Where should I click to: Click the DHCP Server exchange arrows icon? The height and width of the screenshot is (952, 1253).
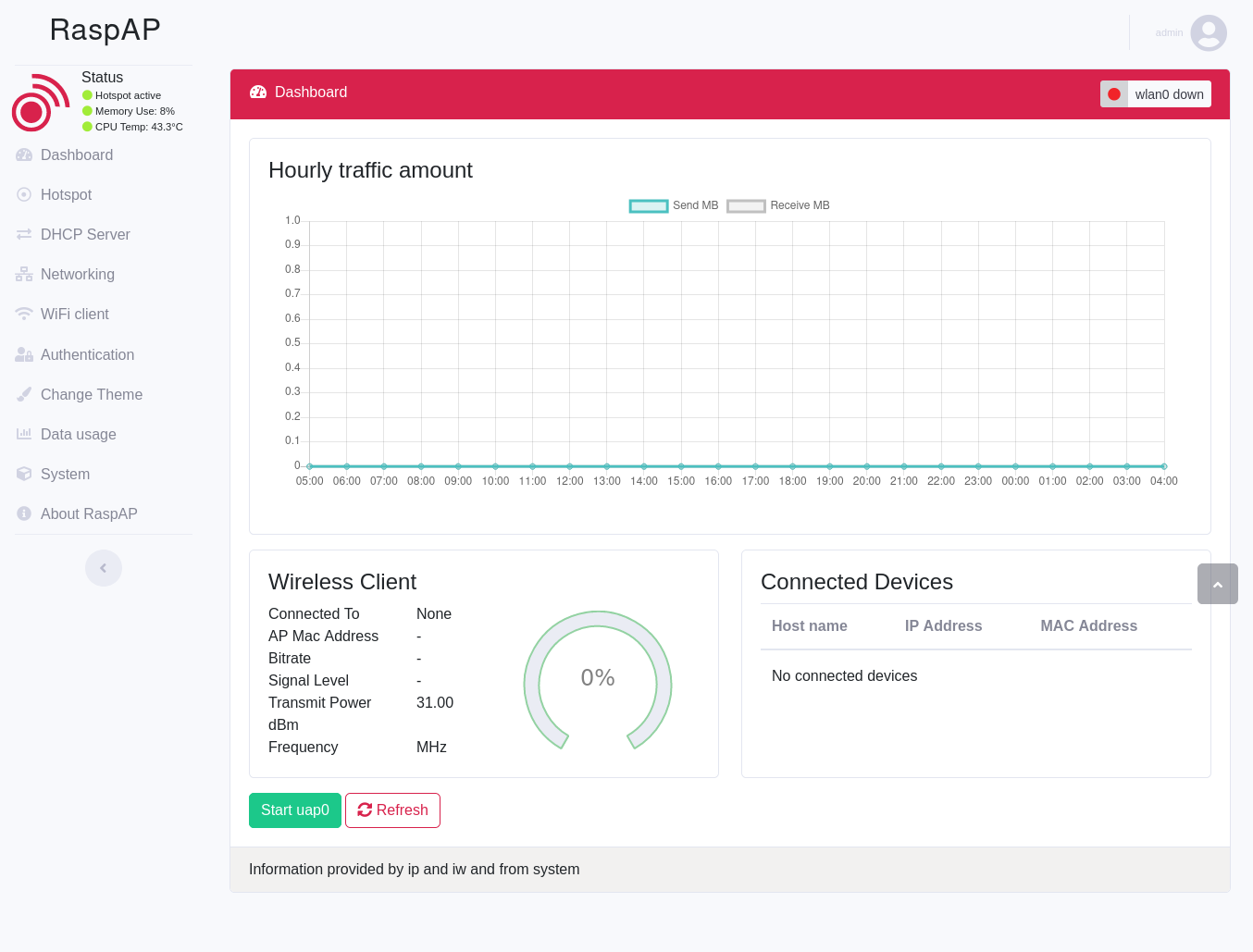coord(24,235)
